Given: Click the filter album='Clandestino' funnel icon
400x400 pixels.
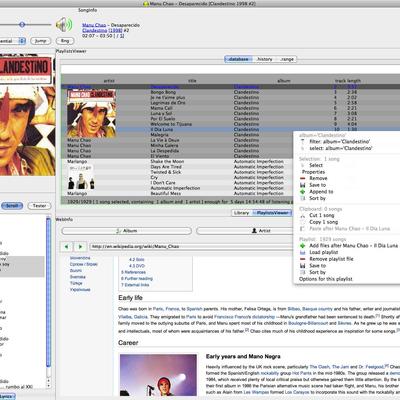Looking at the screenshot, I should coord(303,142).
